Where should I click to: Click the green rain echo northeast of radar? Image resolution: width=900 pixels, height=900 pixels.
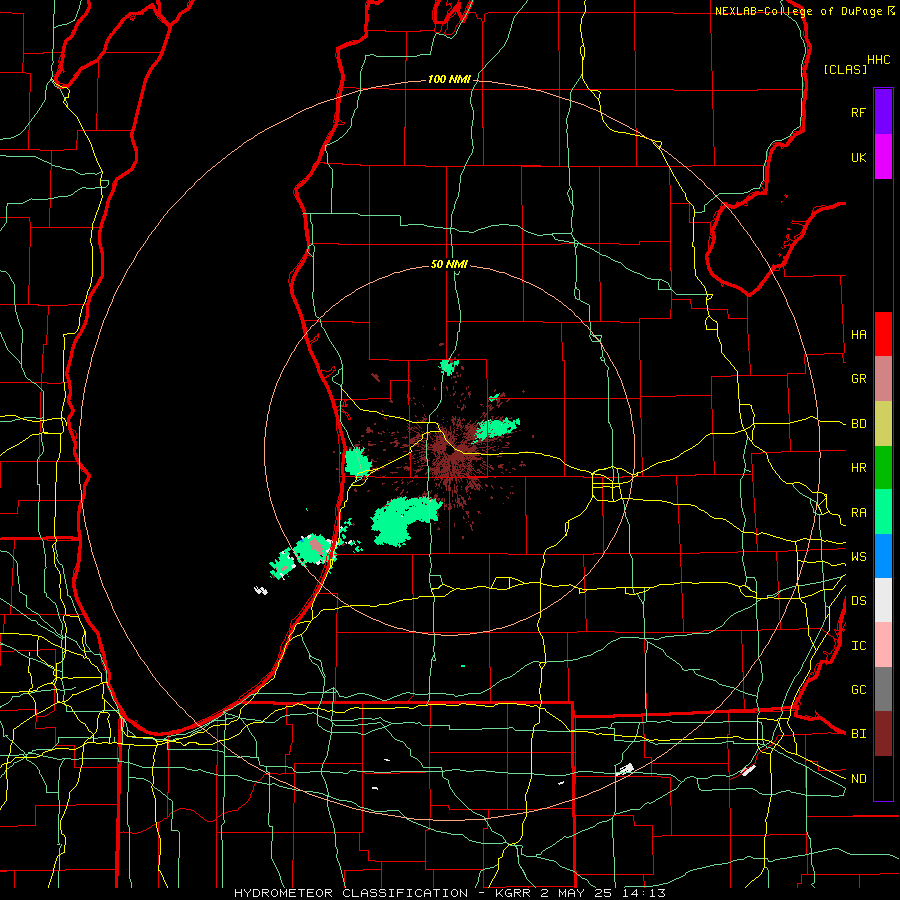coord(497,429)
